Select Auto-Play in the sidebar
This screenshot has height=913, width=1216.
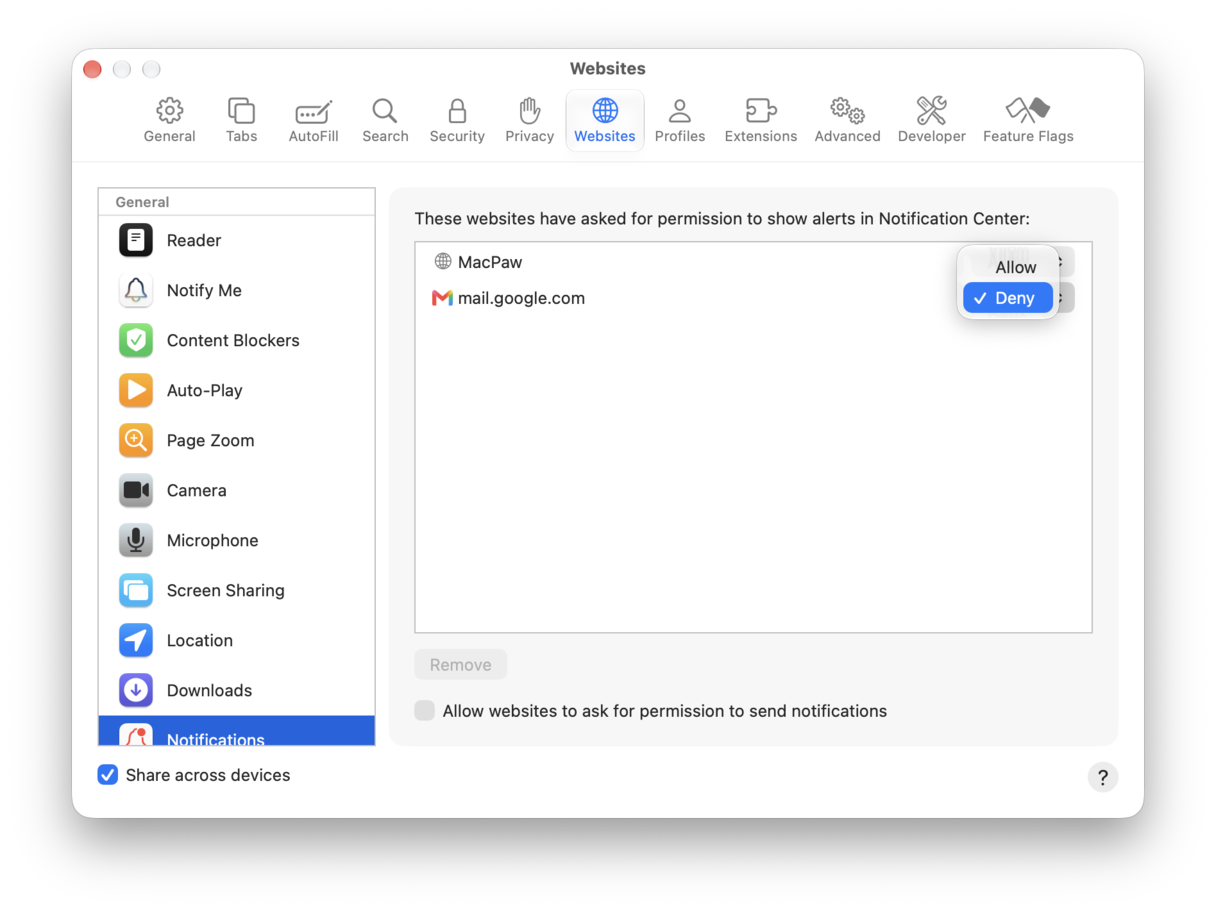pyautogui.click(x=237, y=390)
